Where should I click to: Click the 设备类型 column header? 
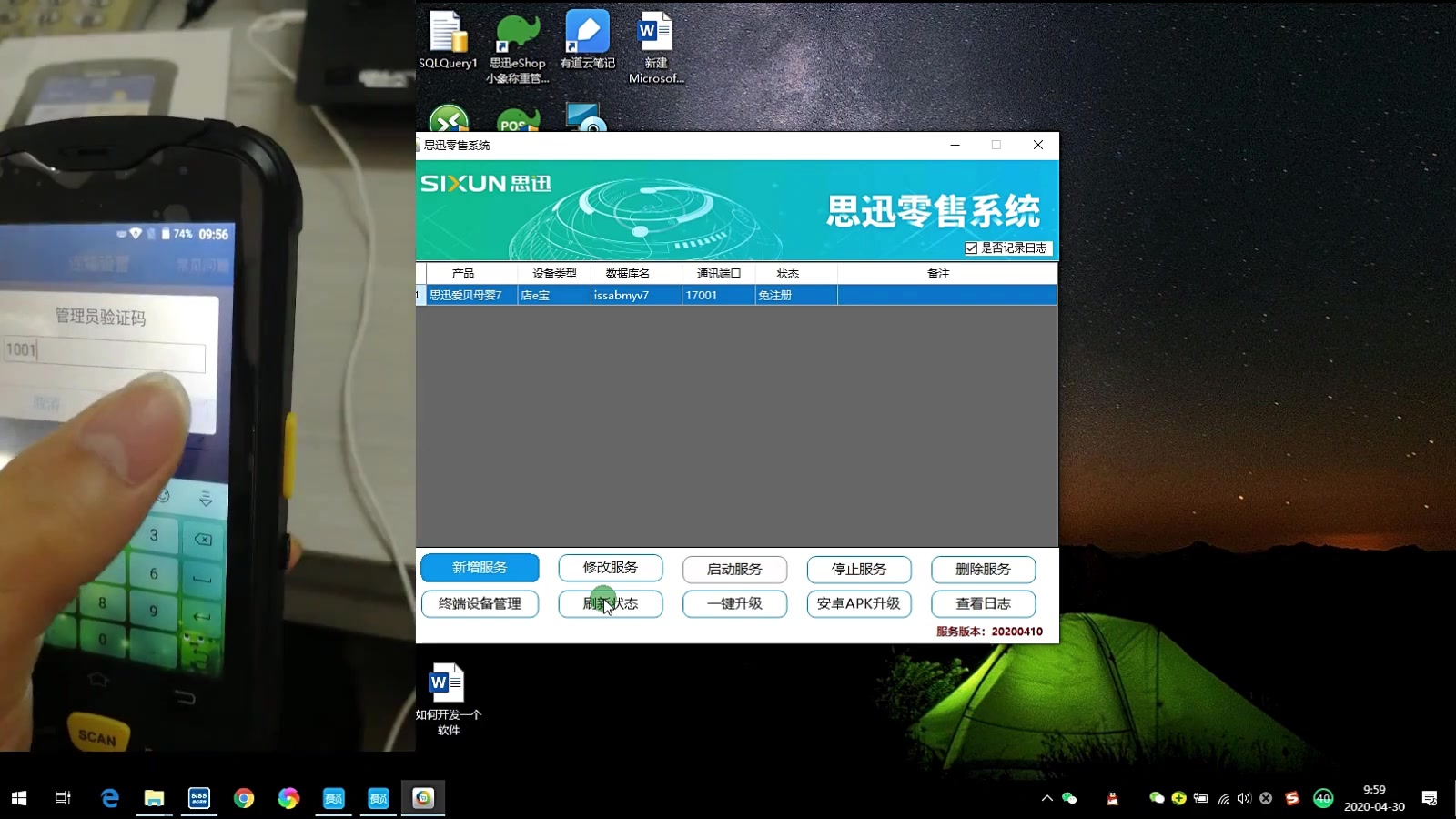coord(554,273)
